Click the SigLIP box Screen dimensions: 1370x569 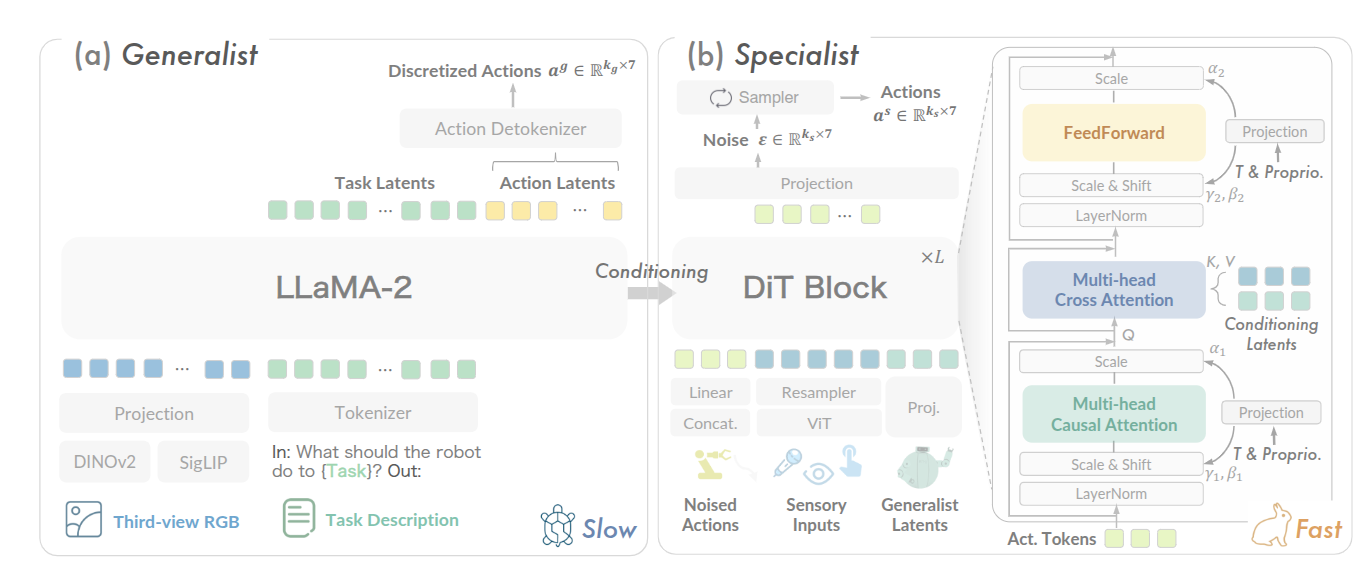(x=203, y=461)
